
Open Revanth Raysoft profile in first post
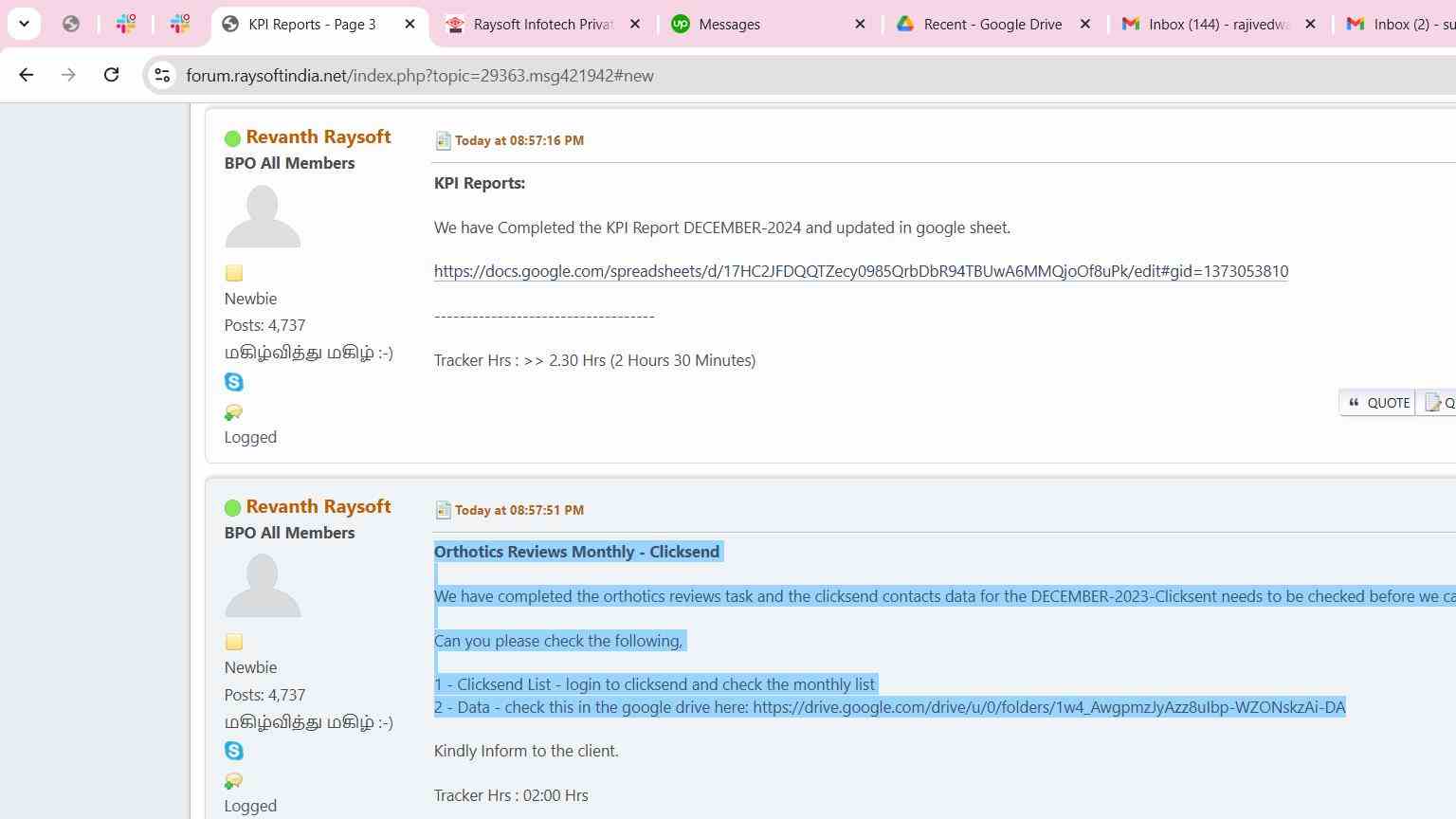tap(318, 136)
